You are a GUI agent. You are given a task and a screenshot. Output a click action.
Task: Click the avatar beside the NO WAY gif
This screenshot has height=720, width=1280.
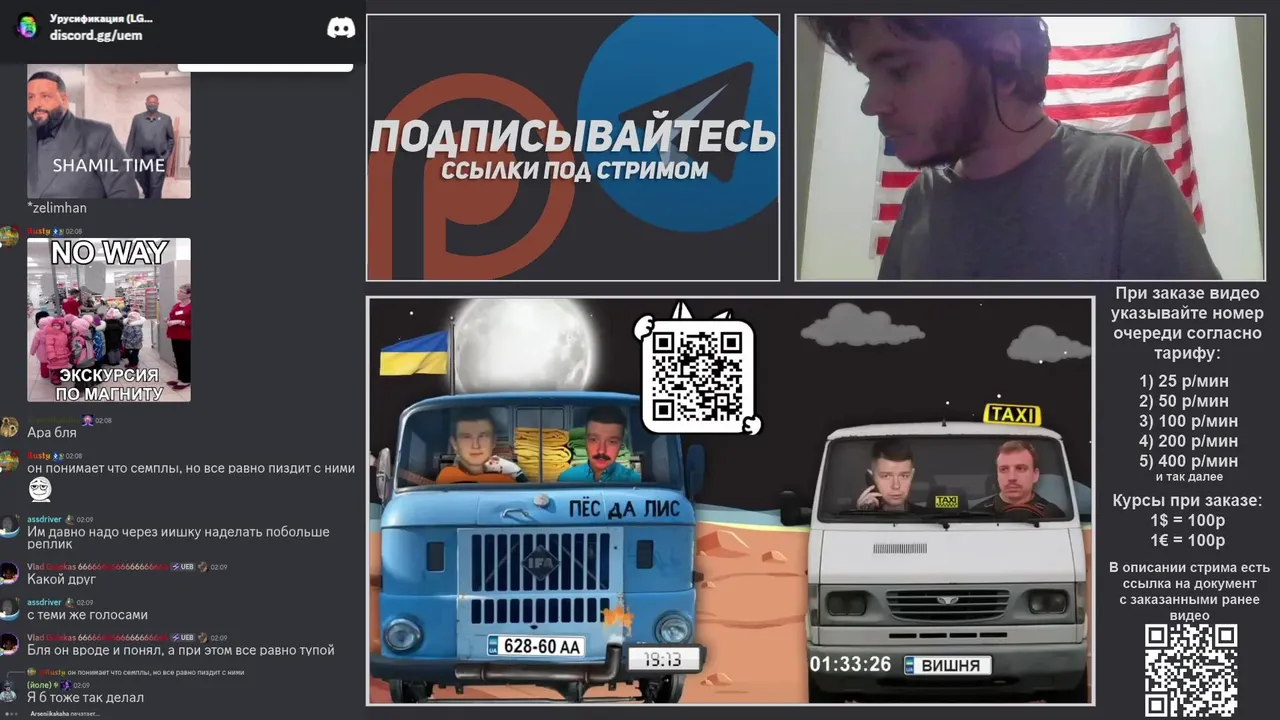9,236
